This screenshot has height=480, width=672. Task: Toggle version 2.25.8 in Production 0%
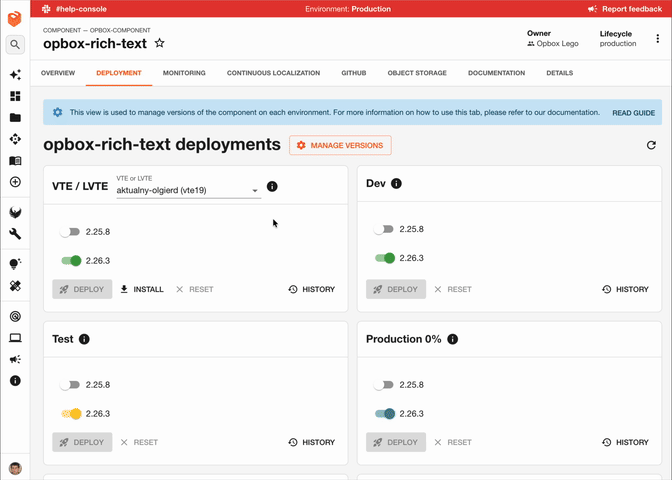tap(384, 385)
